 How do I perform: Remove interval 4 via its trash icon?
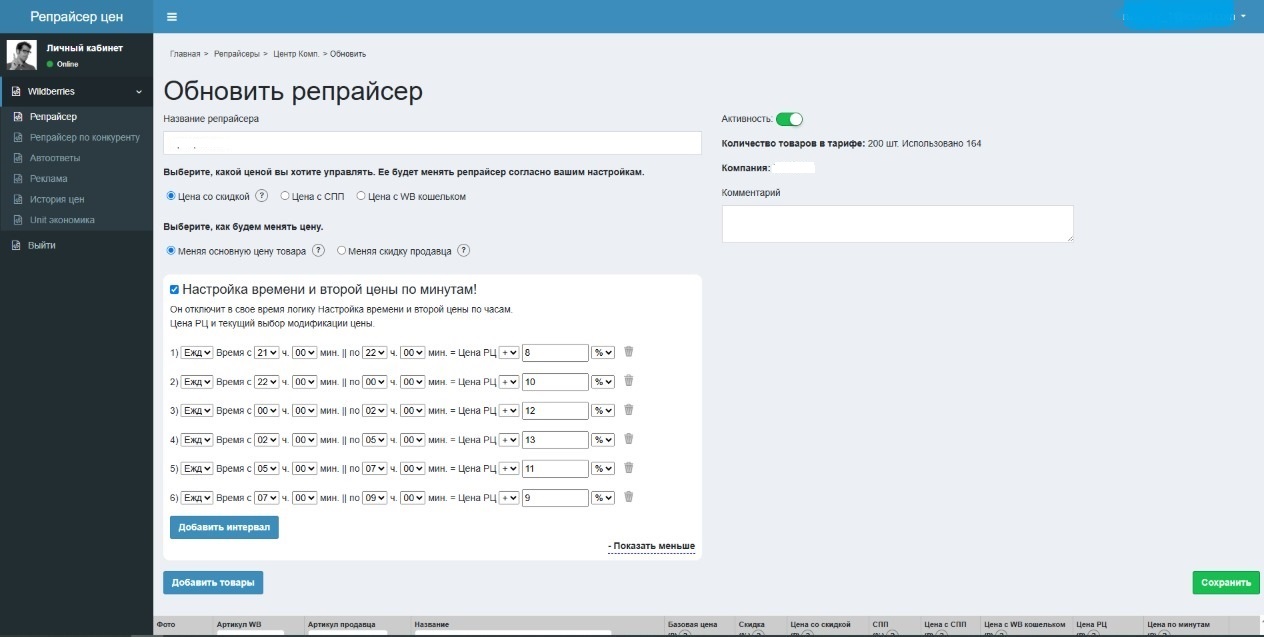tap(628, 439)
